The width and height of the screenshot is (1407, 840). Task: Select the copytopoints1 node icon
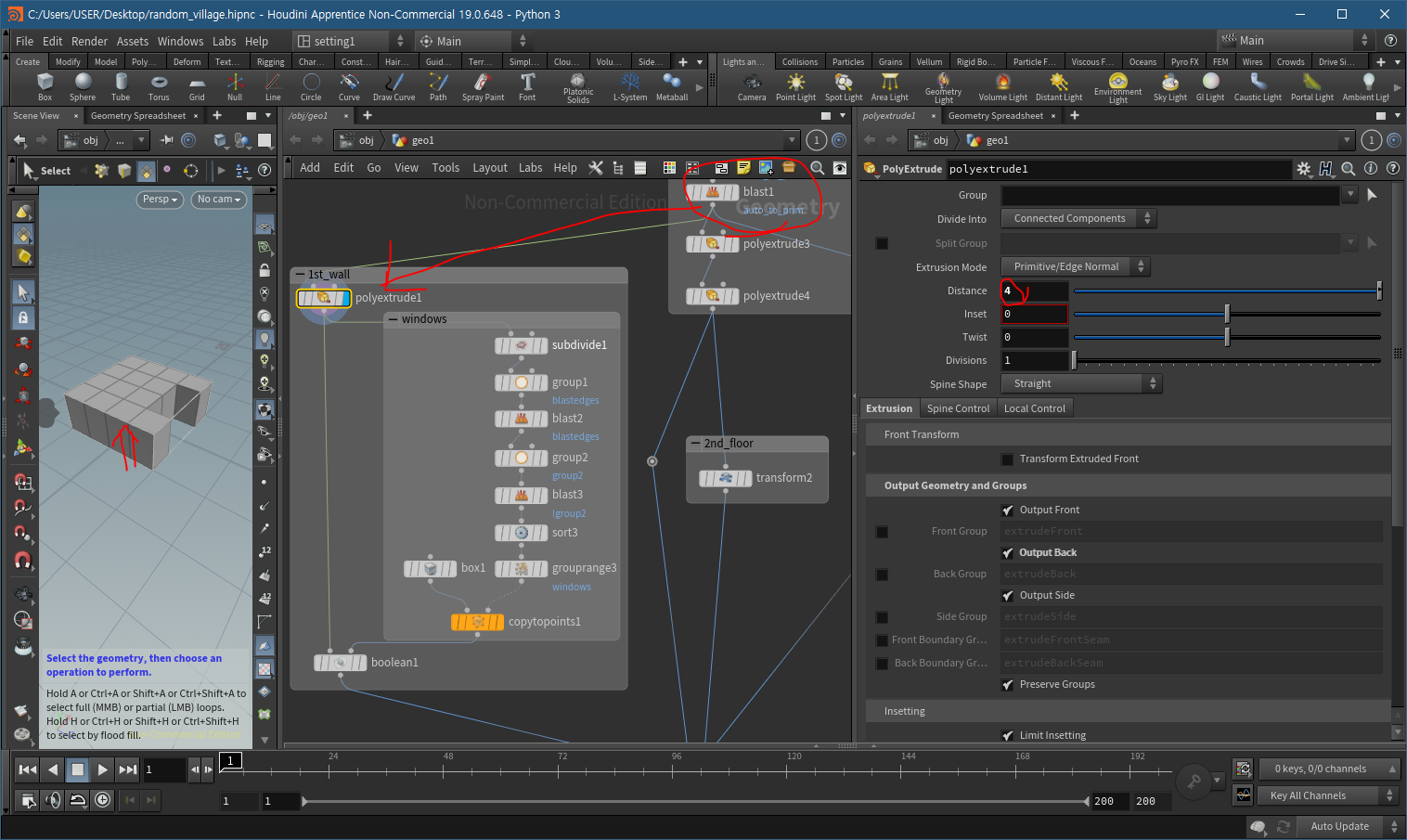478,622
